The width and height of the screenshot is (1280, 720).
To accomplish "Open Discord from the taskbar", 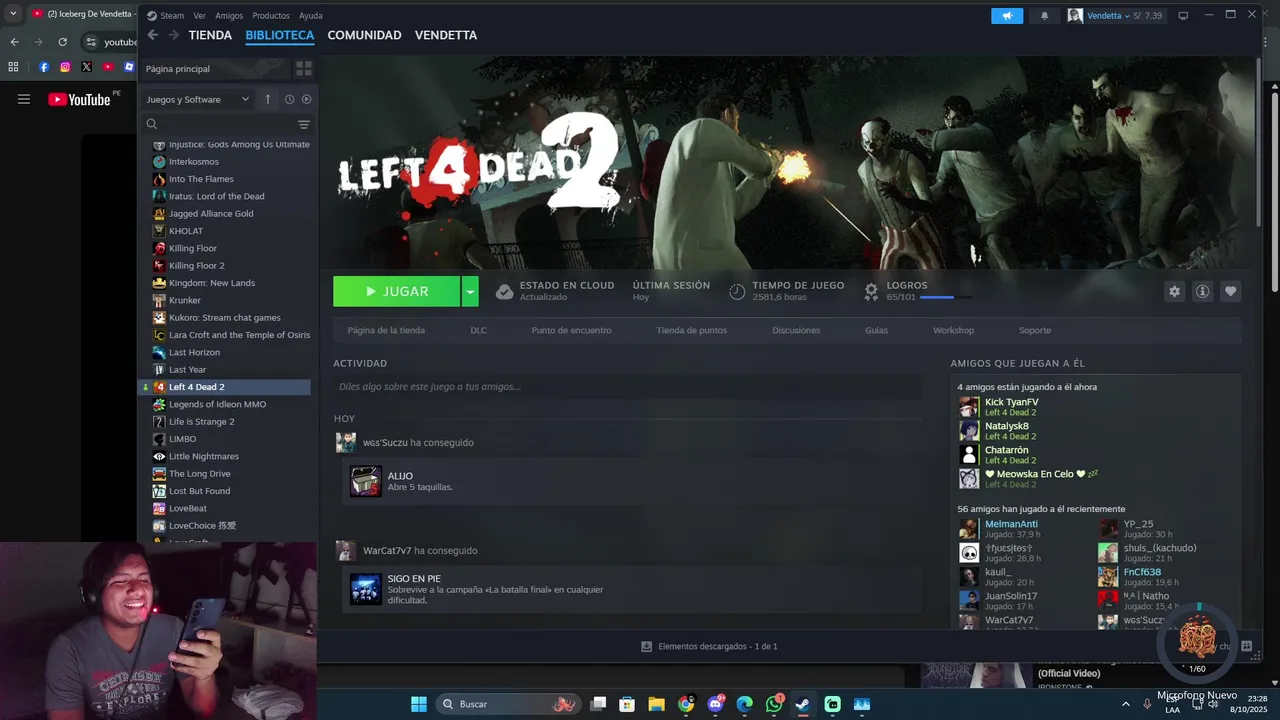I will [x=716, y=704].
